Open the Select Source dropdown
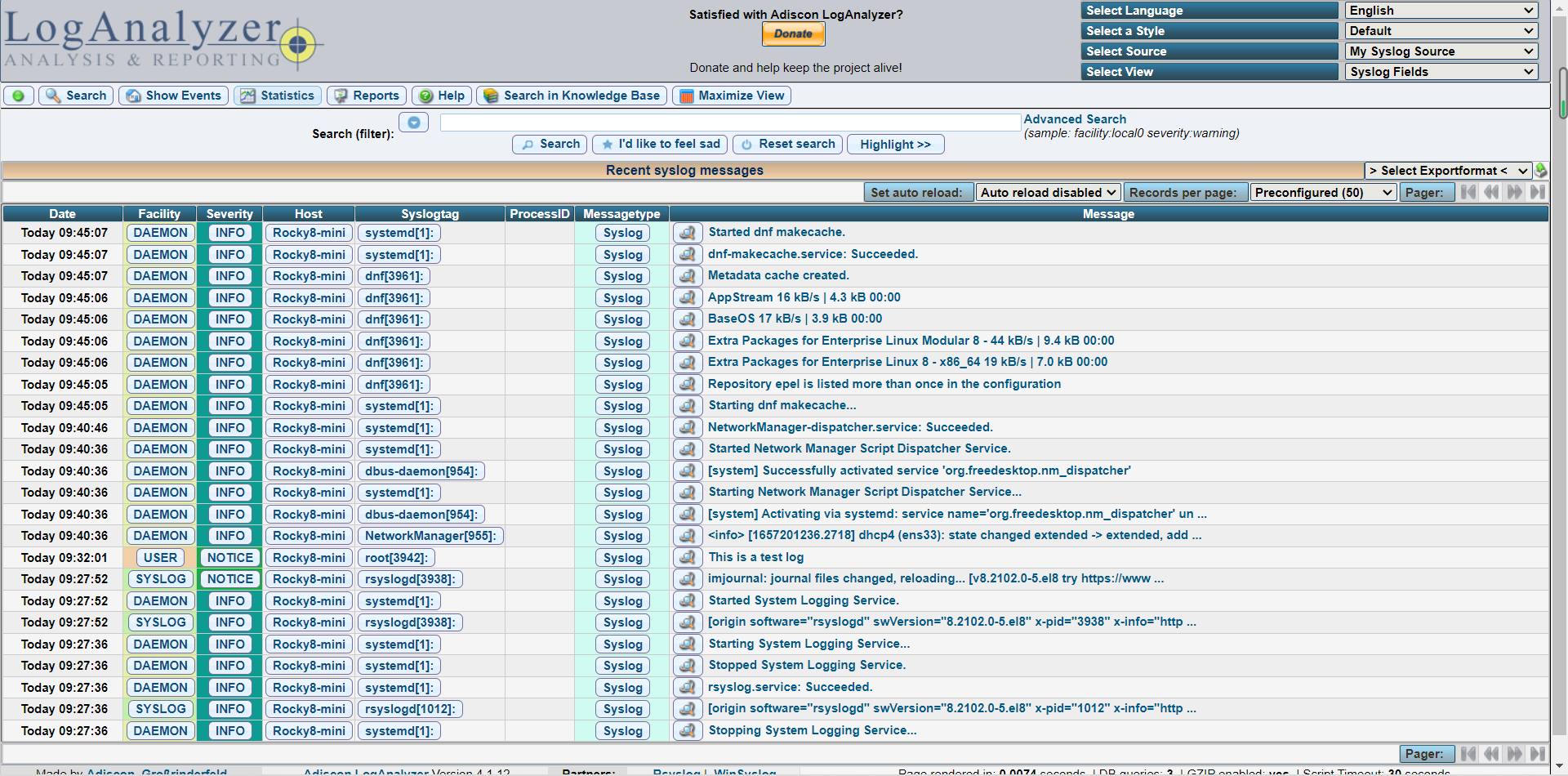Viewport: 1568px width, 776px height. coord(1441,51)
